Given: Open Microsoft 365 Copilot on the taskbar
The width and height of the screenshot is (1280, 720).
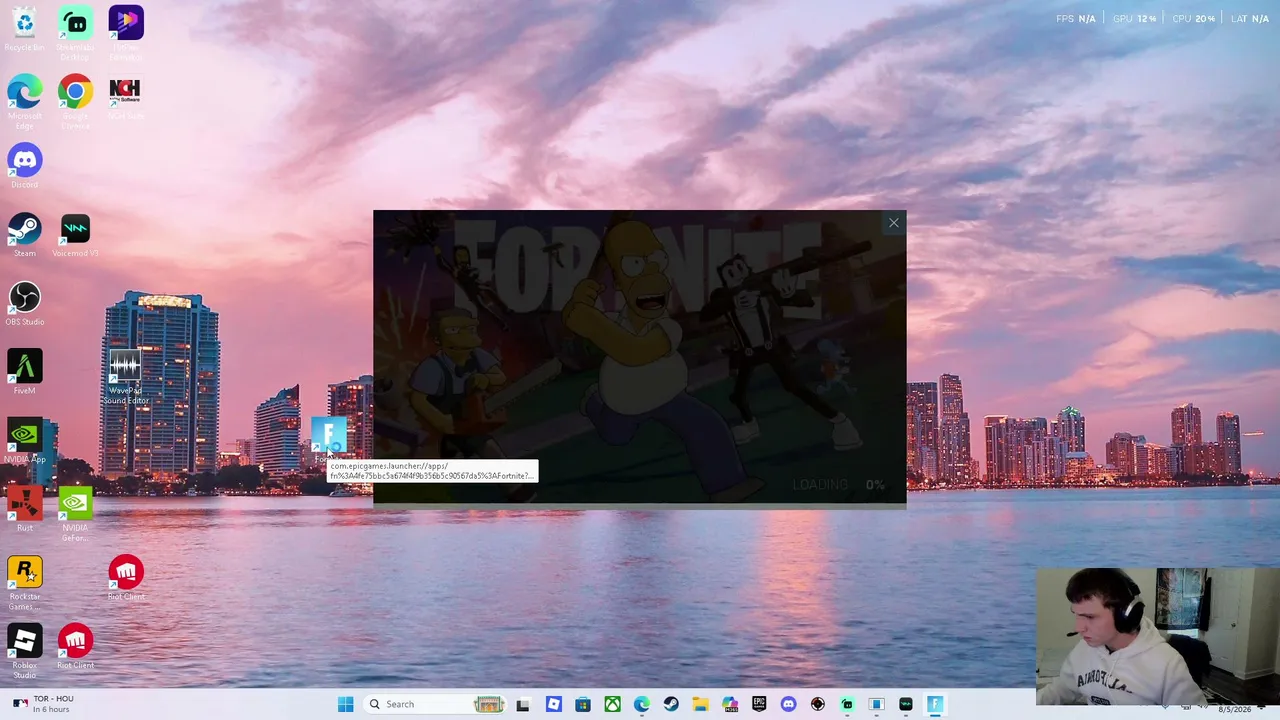Looking at the screenshot, I should [730, 704].
